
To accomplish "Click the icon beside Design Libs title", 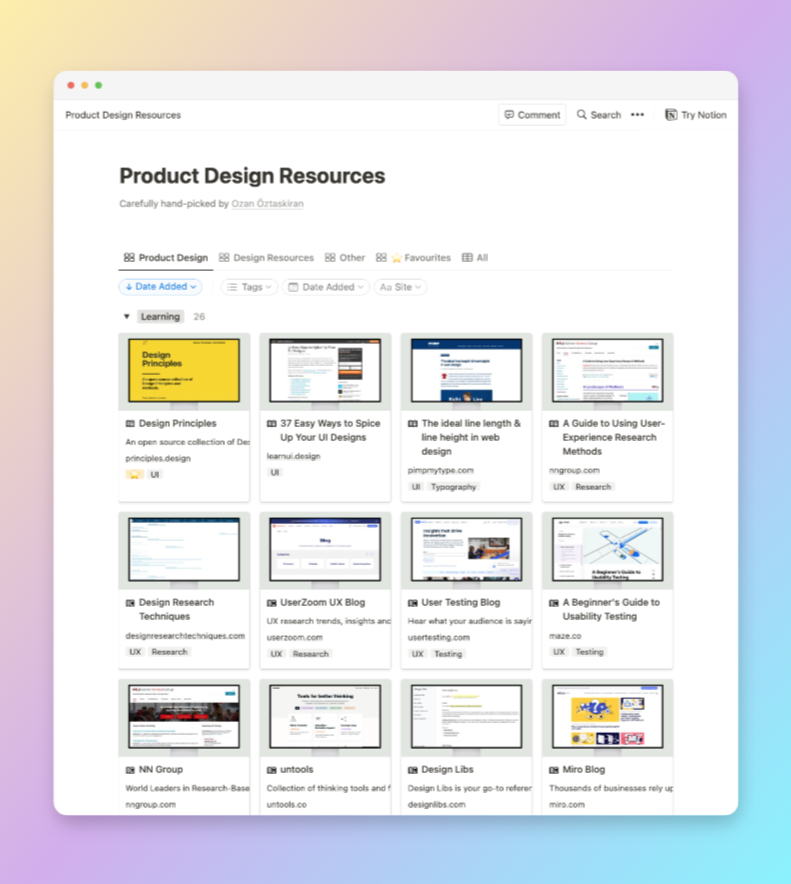I will [413, 770].
